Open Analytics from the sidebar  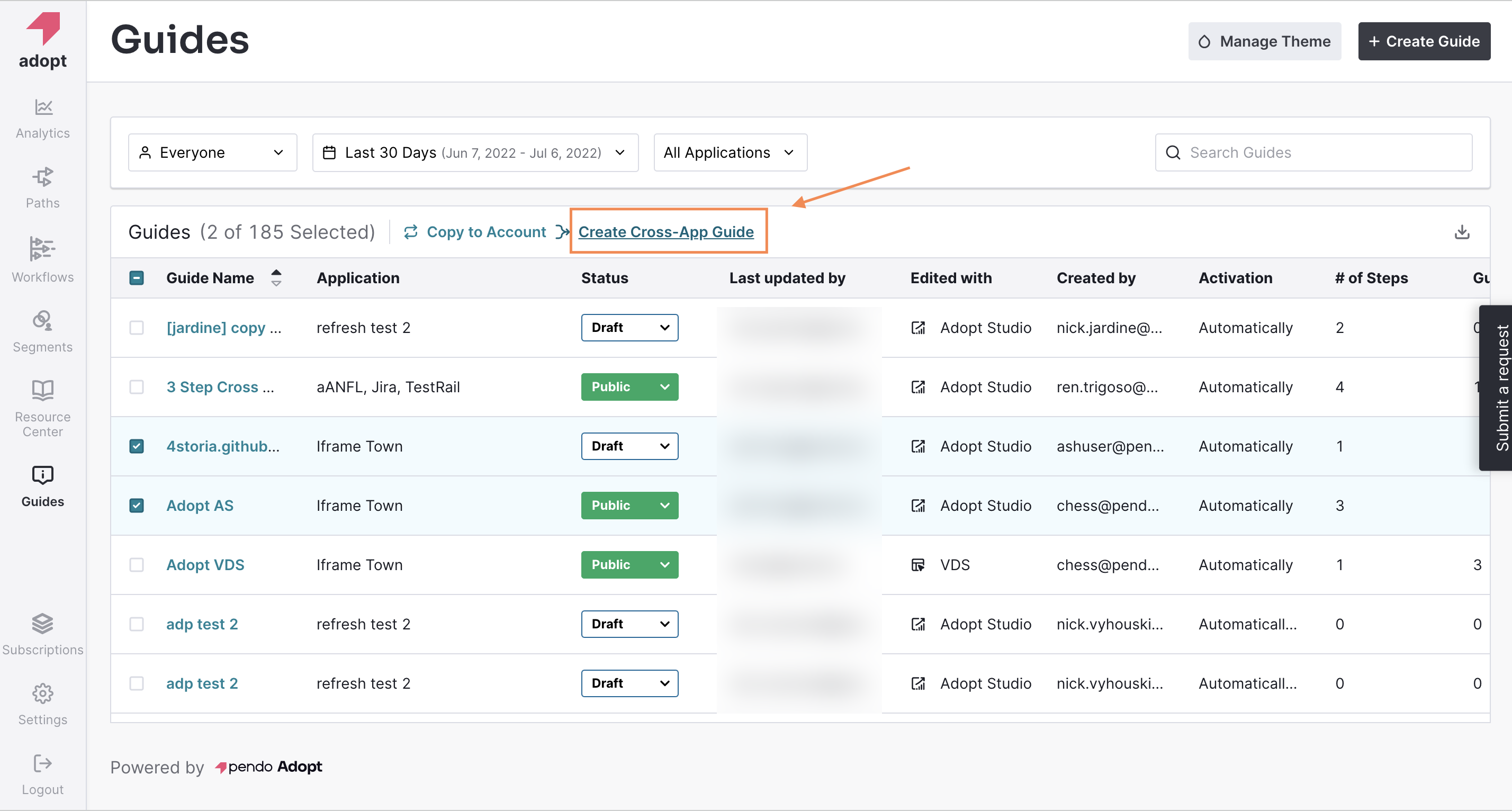click(x=43, y=119)
